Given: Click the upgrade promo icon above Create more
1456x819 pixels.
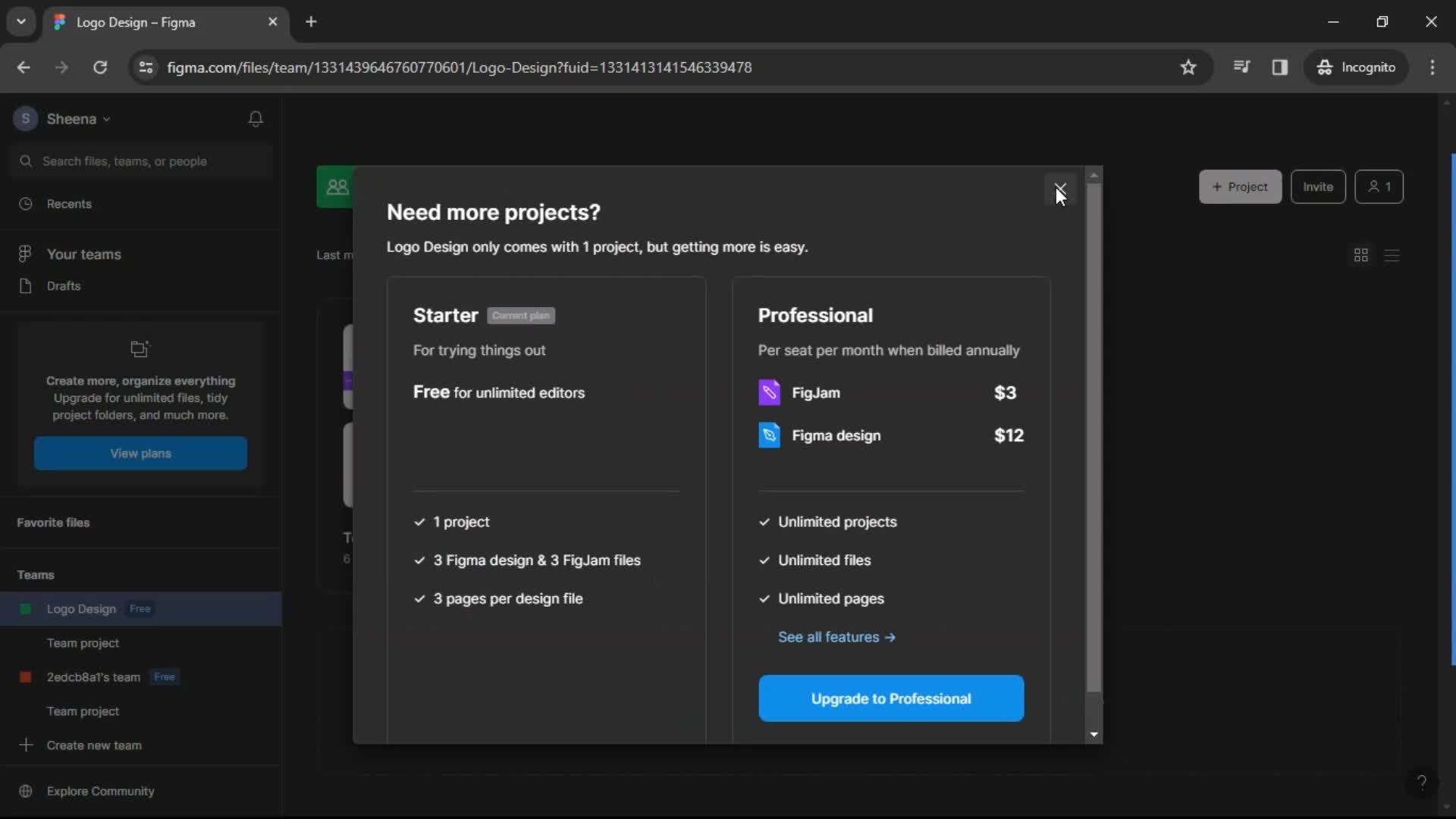Looking at the screenshot, I should pyautogui.click(x=140, y=349).
